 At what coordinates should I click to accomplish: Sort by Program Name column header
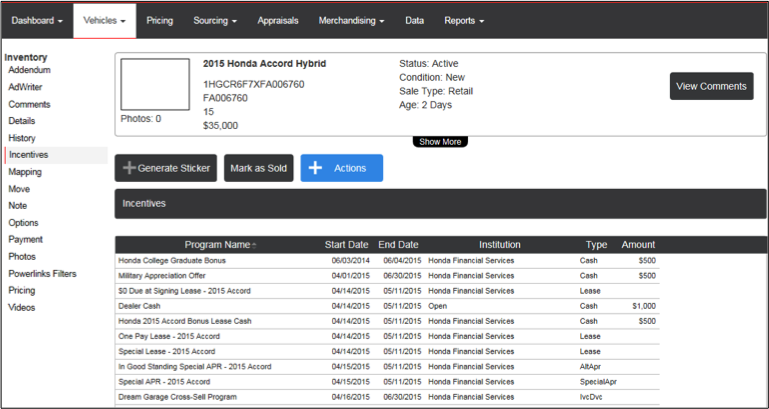pyautogui.click(x=217, y=245)
